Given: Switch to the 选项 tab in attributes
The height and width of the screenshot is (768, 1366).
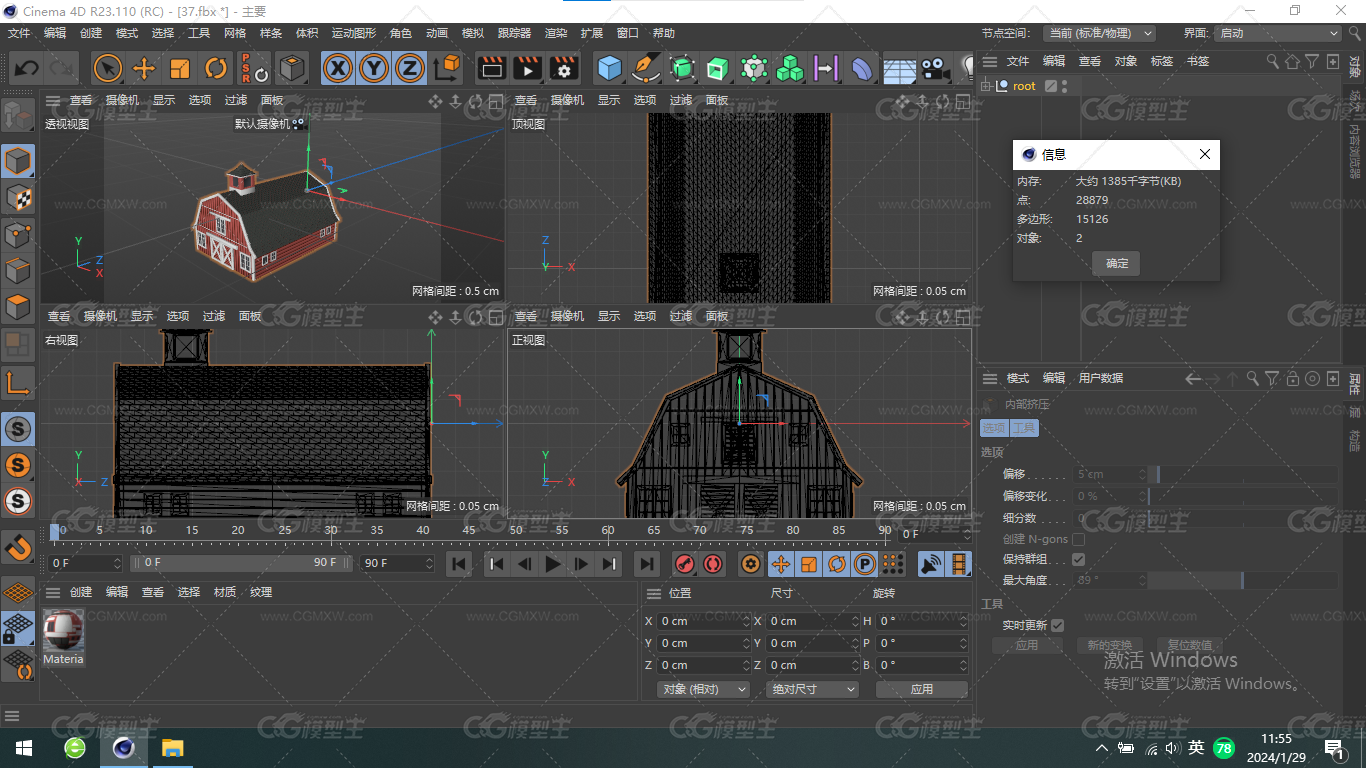Looking at the screenshot, I should click(x=993, y=428).
